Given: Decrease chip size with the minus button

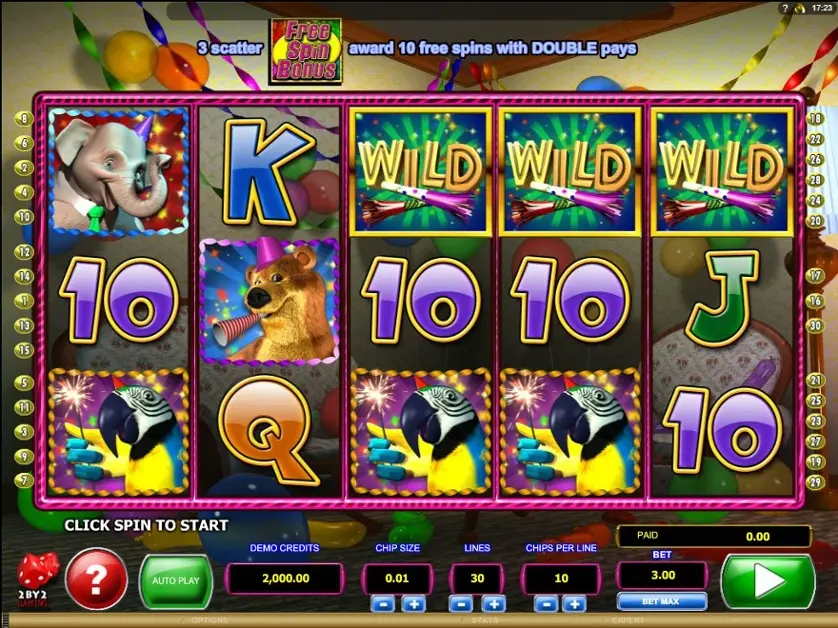Looking at the screenshot, I should (383, 604).
